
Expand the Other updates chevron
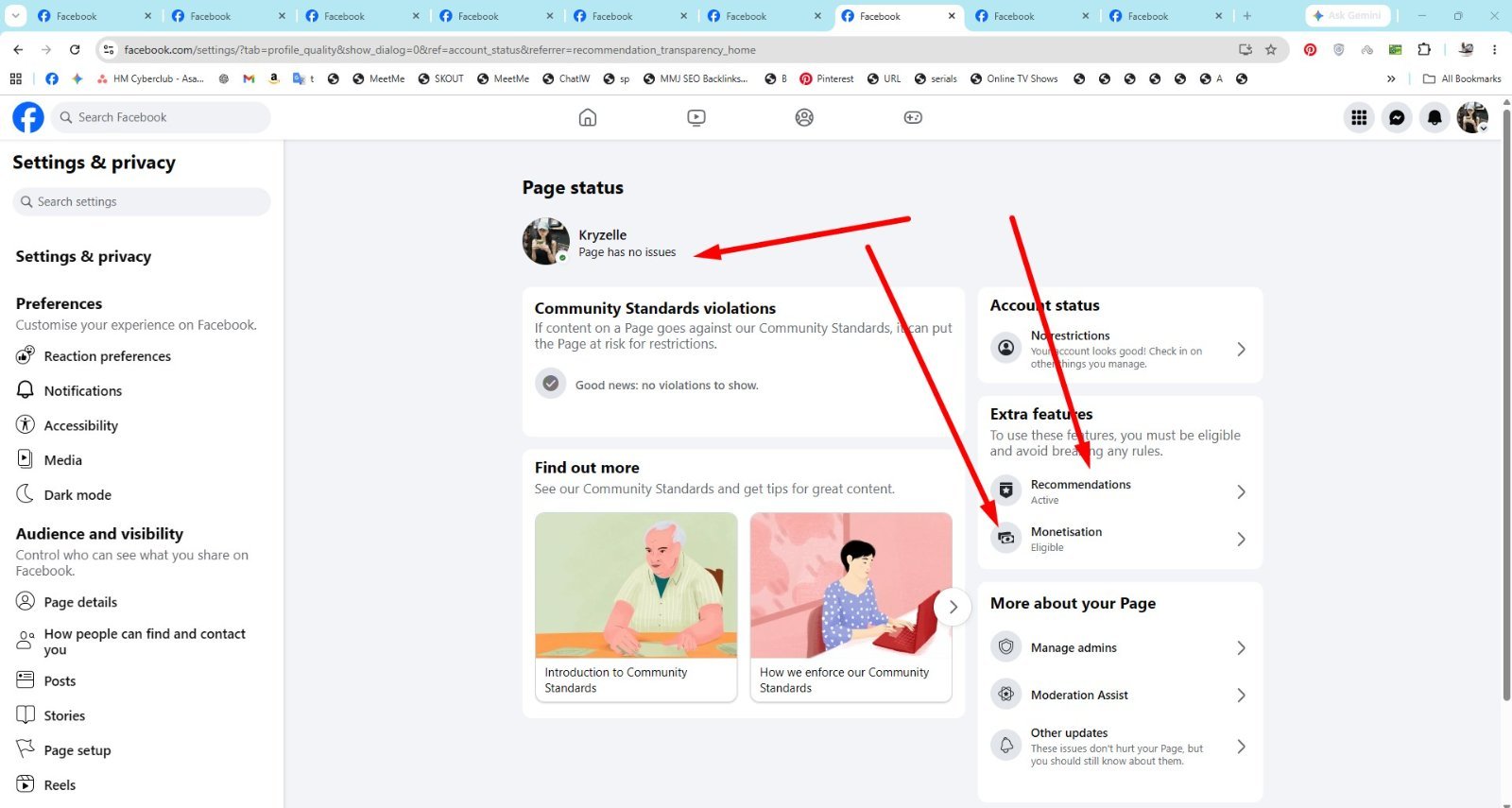[x=1241, y=747]
